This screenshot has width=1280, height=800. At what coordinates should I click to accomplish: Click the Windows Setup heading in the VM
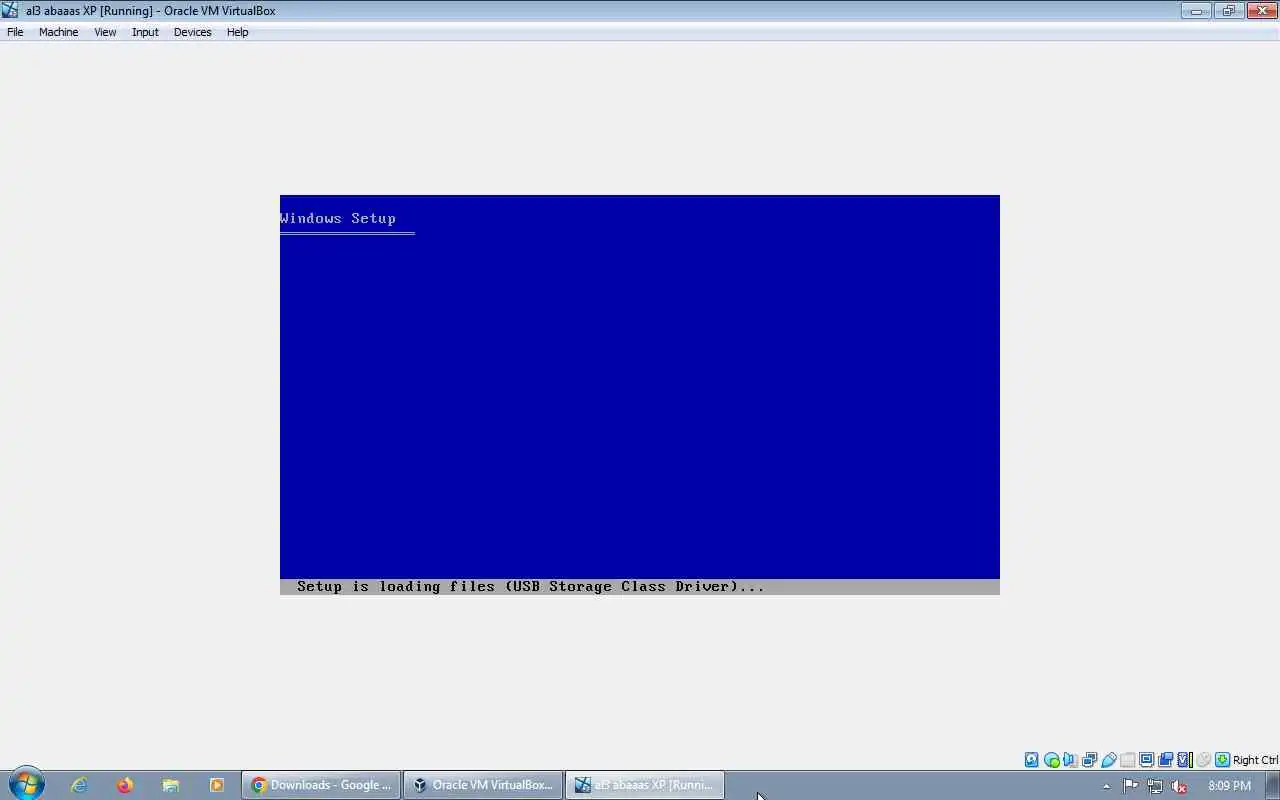pos(338,218)
